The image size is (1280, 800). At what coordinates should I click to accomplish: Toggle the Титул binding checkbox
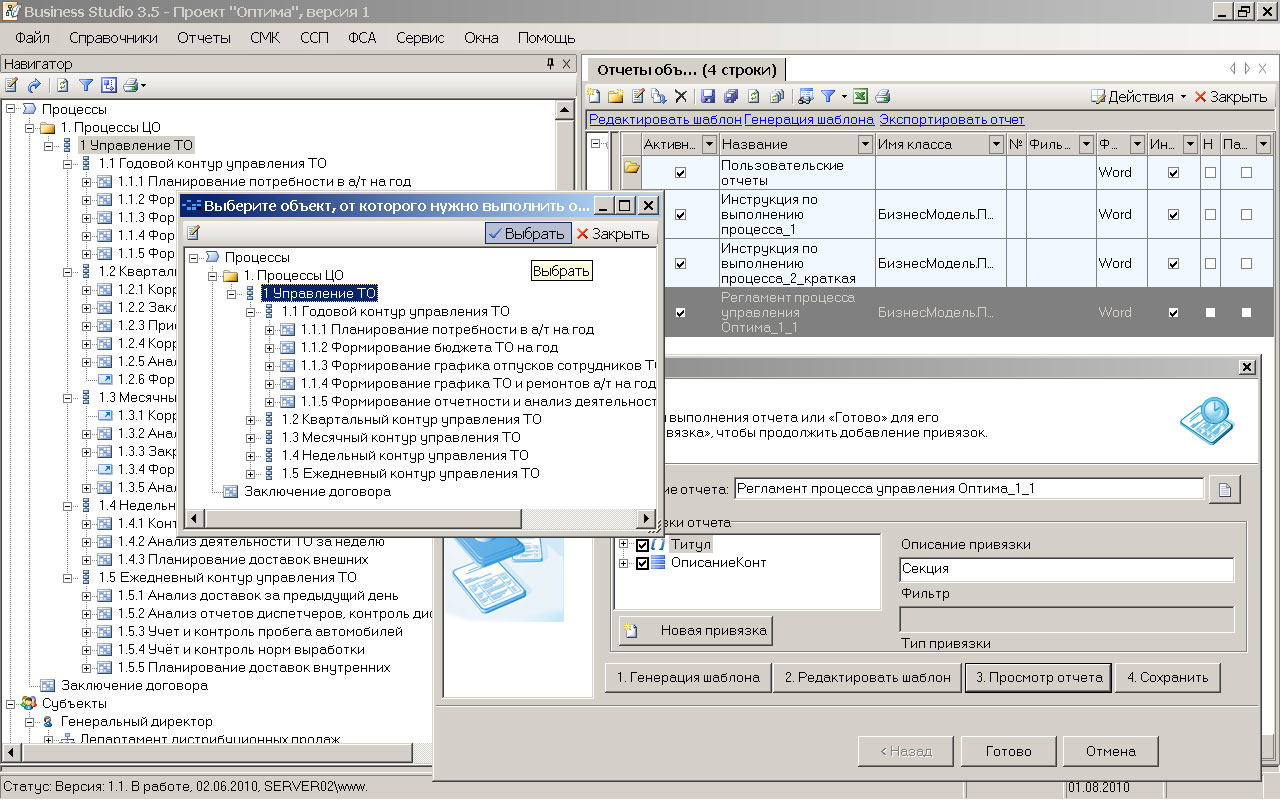point(642,545)
